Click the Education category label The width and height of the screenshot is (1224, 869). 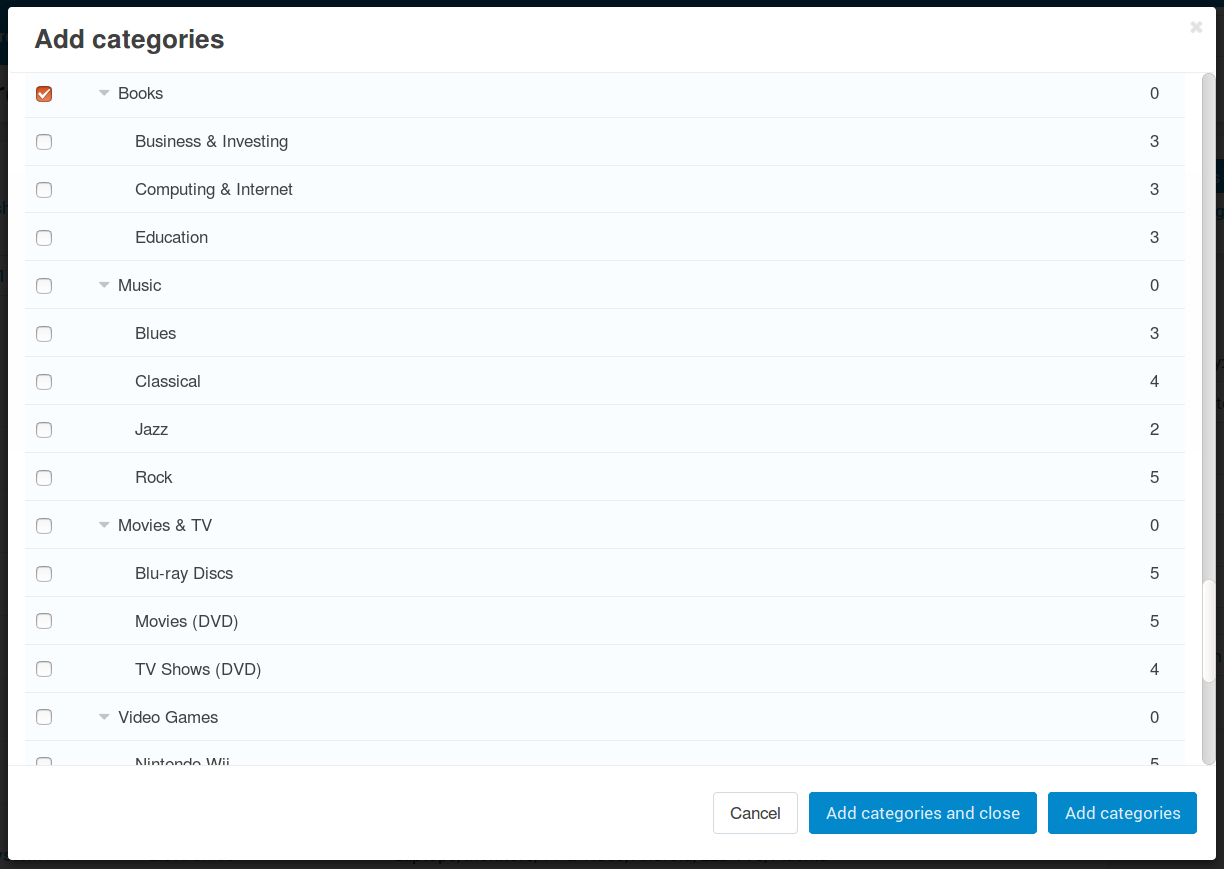coord(172,237)
